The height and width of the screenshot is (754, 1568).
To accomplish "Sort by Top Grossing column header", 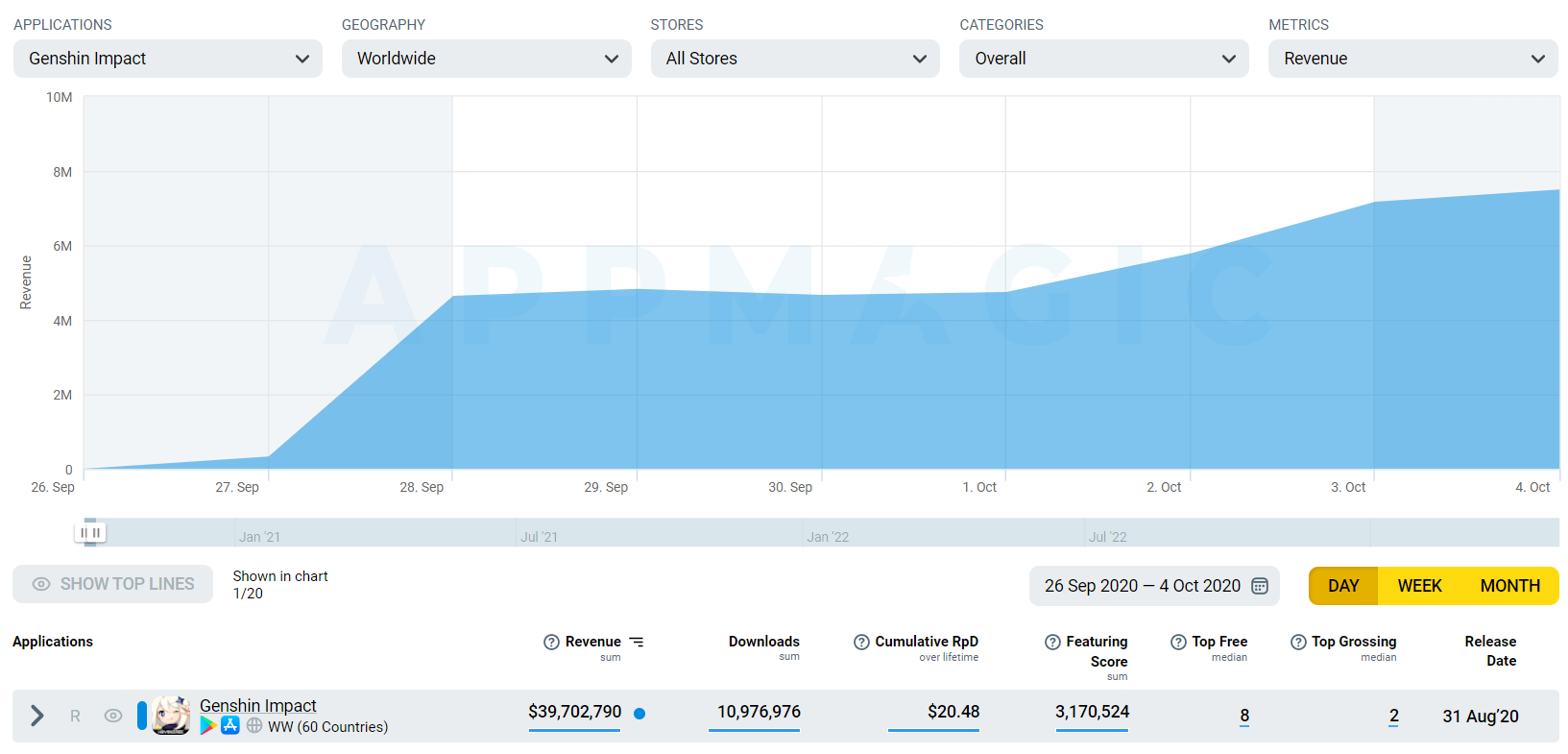I will [x=1354, y=642].
